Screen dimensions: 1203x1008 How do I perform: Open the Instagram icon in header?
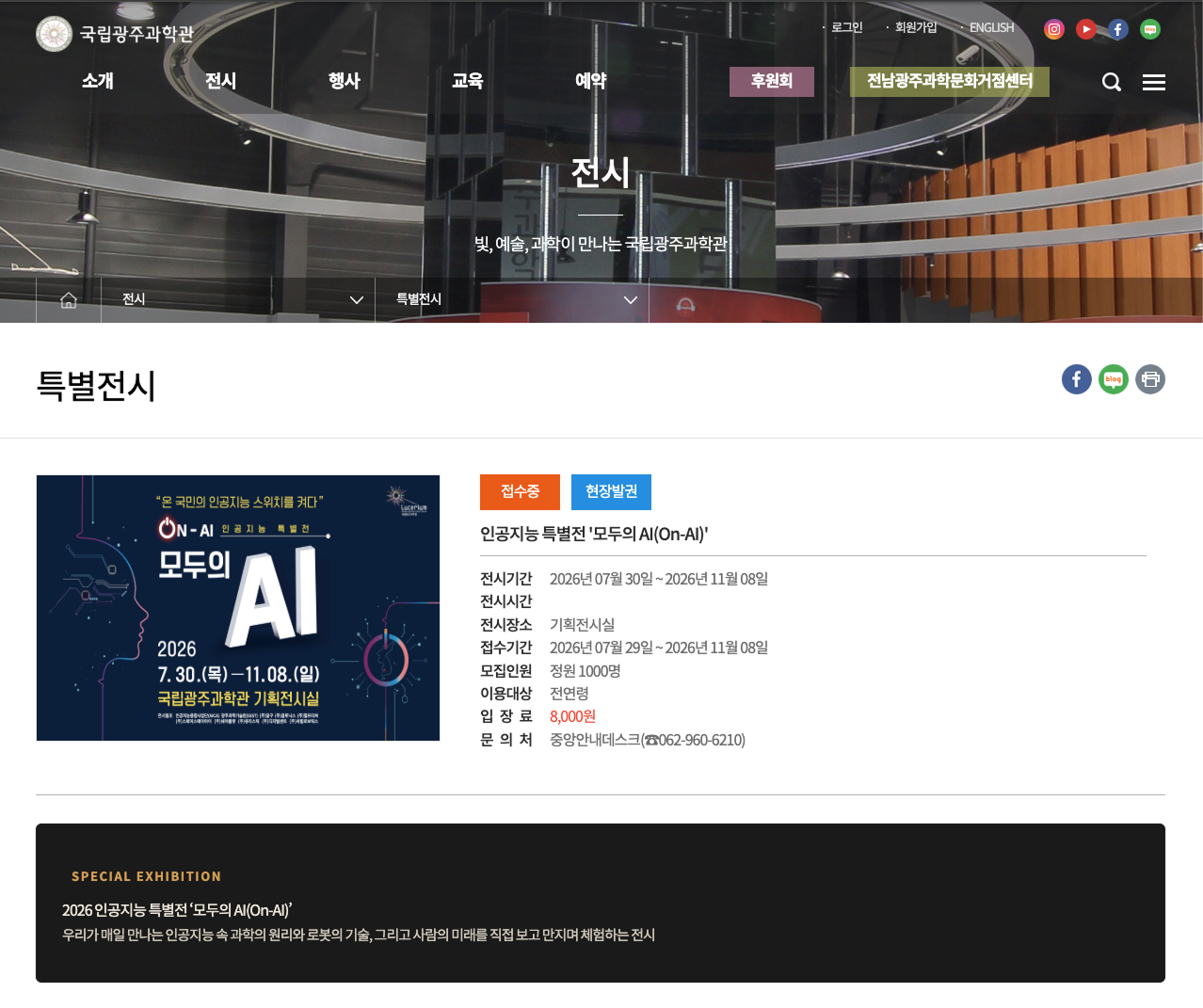click(1054, 29)
